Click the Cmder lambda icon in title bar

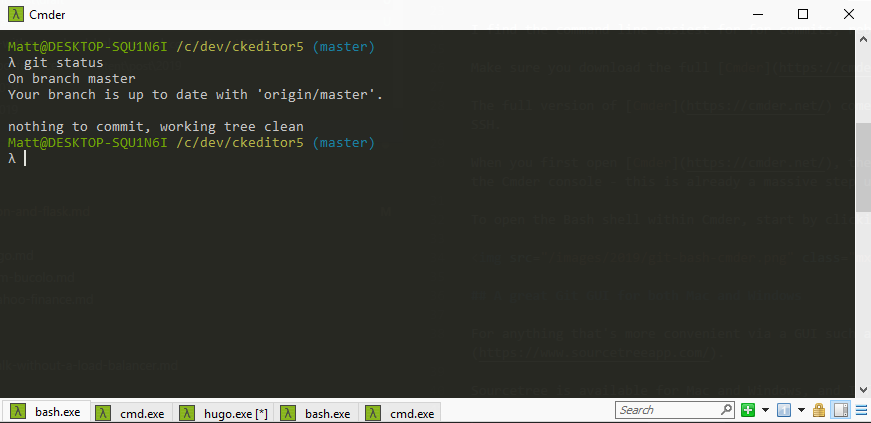point(16,14)
